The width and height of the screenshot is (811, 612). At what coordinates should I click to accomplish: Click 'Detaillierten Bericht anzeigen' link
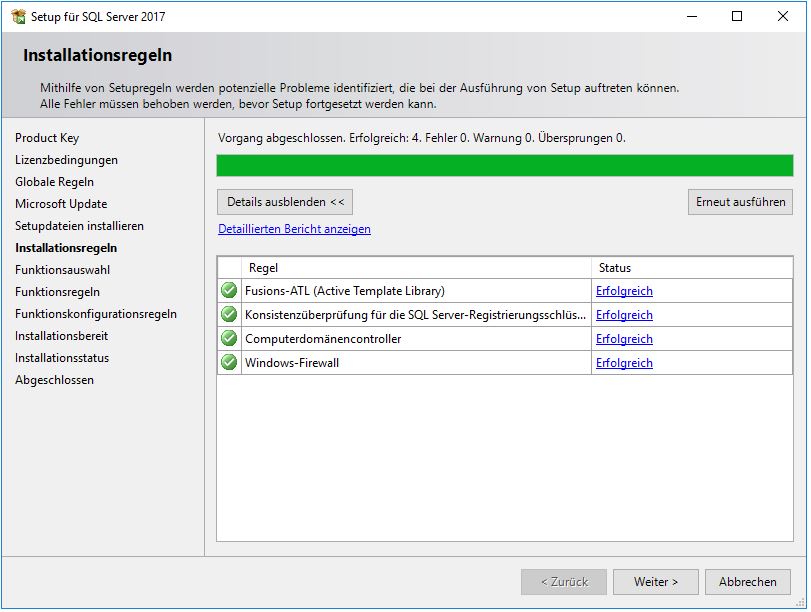point(295,230)
